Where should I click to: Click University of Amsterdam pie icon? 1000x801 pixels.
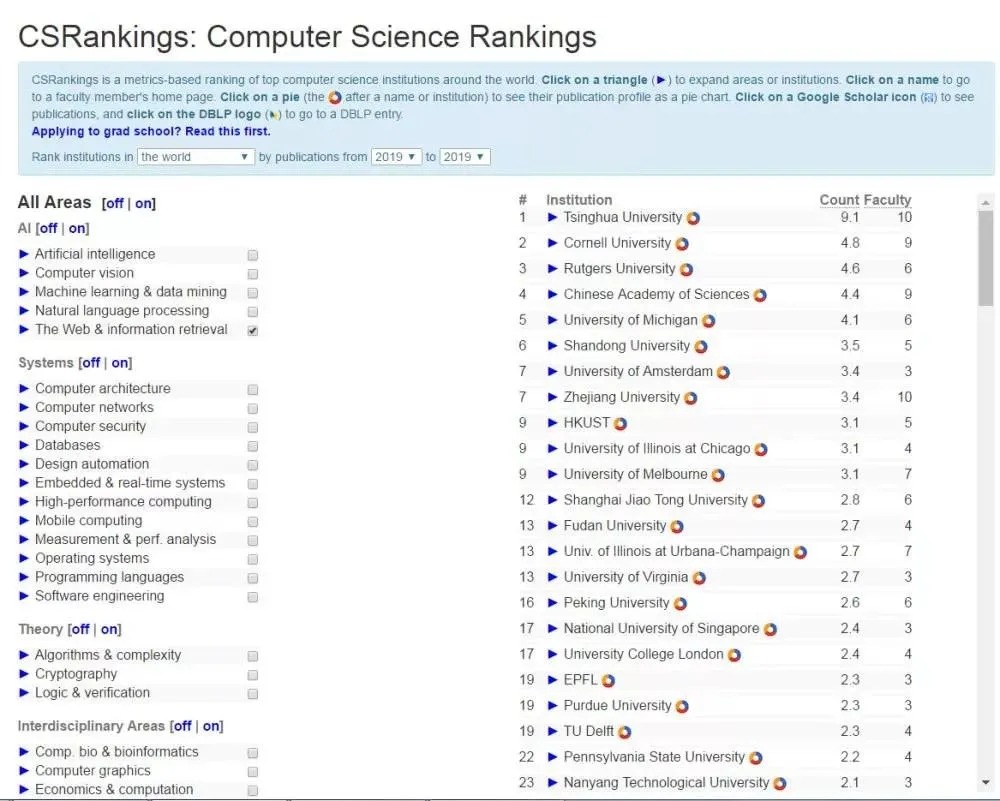pyautogui.click(x=723, y=372)
